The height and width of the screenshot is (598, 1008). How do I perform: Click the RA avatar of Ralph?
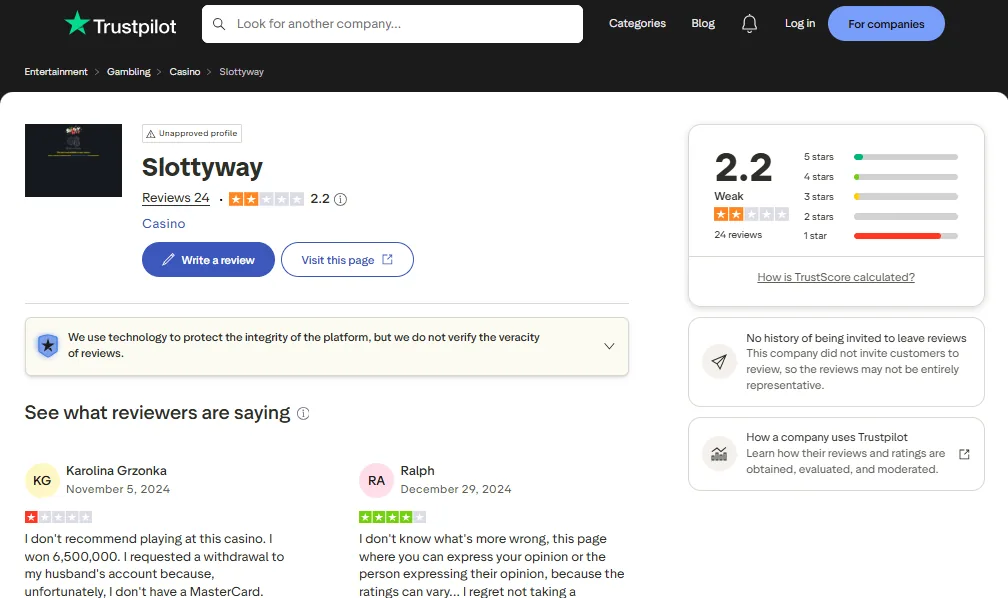coord(376,480)
